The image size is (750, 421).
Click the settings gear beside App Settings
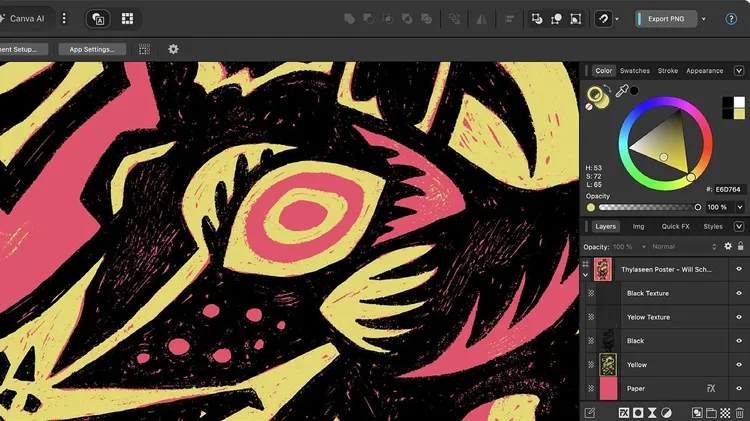click(173, 49)
